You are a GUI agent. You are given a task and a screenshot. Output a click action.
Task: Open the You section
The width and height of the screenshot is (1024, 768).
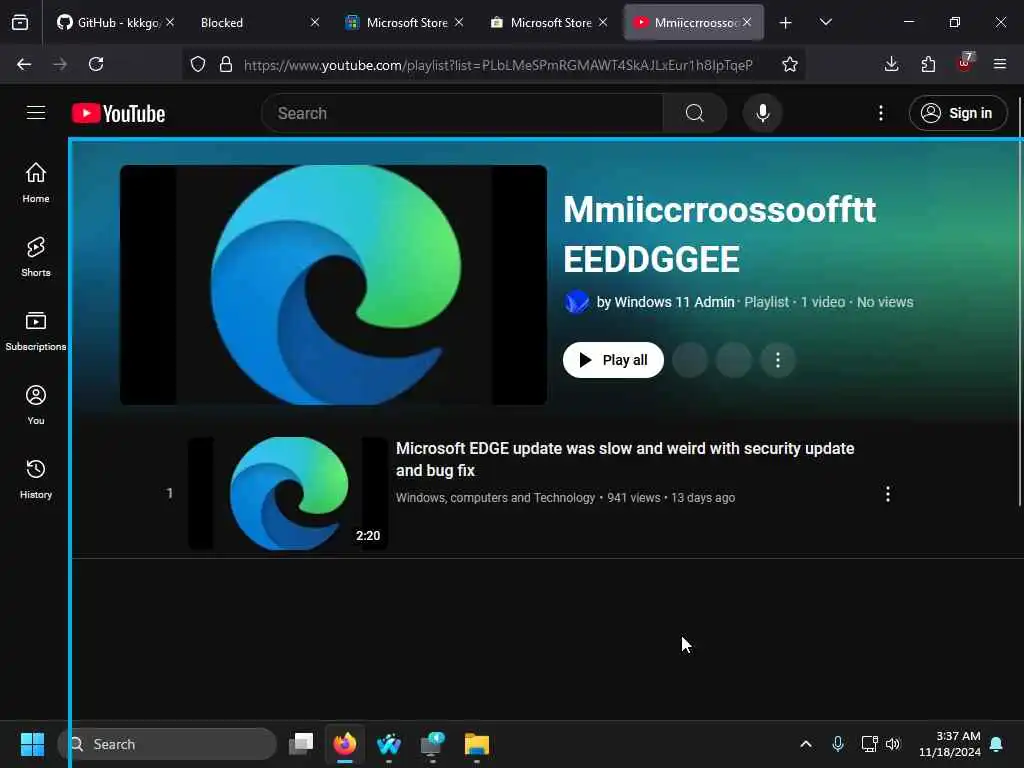point(36,405)
